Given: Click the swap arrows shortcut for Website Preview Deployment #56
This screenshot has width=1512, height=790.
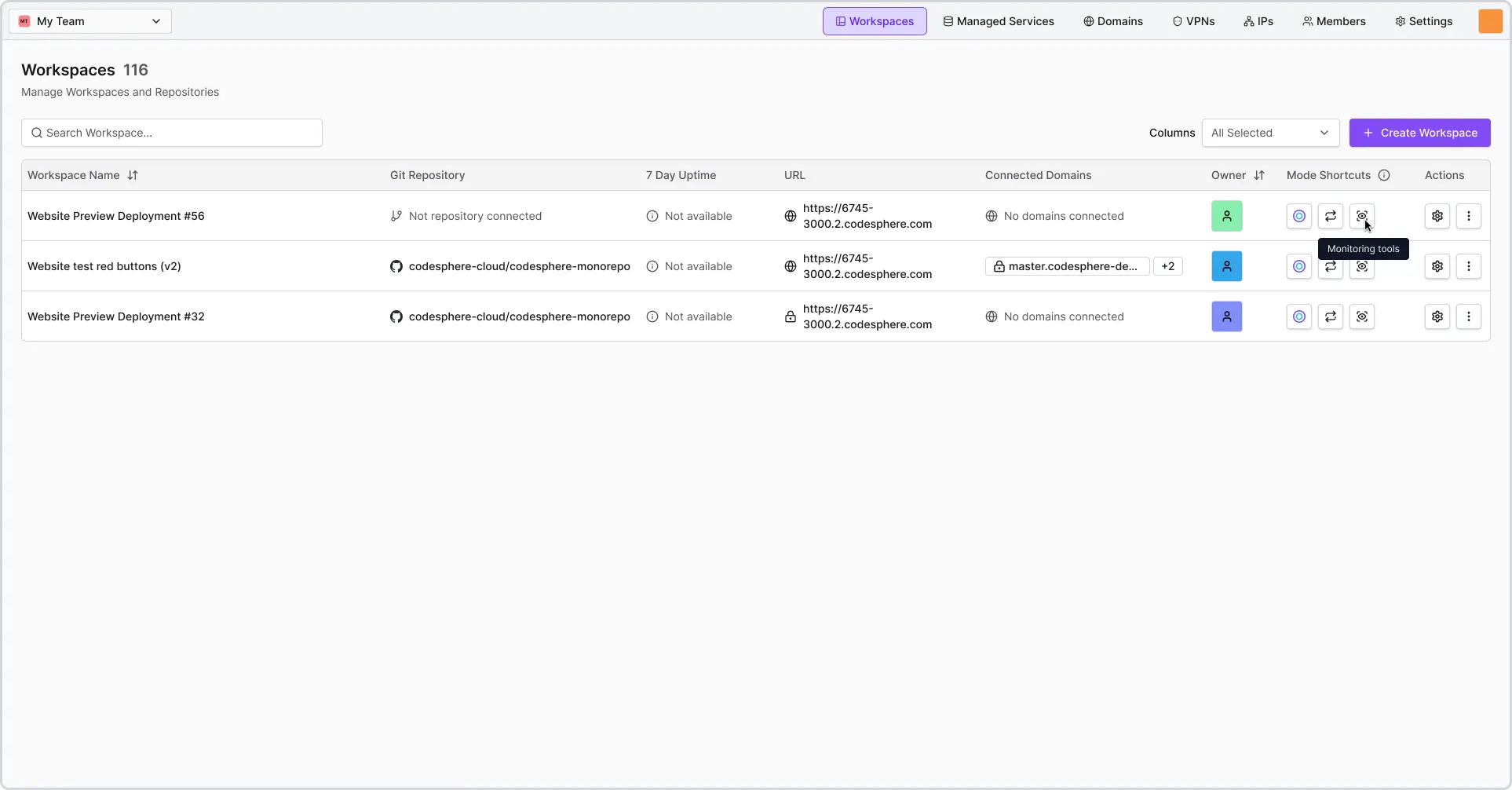Looking at the screenshot, I should tap(1330, 216).
